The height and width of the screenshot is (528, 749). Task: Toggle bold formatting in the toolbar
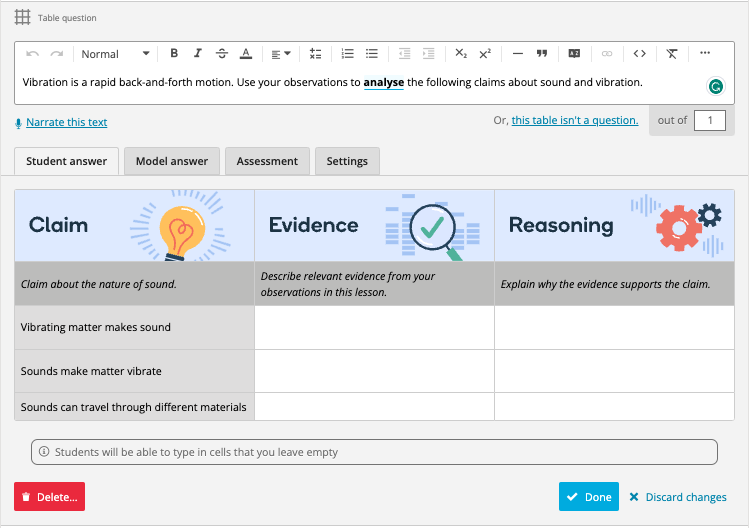click(x=174, y=54)
